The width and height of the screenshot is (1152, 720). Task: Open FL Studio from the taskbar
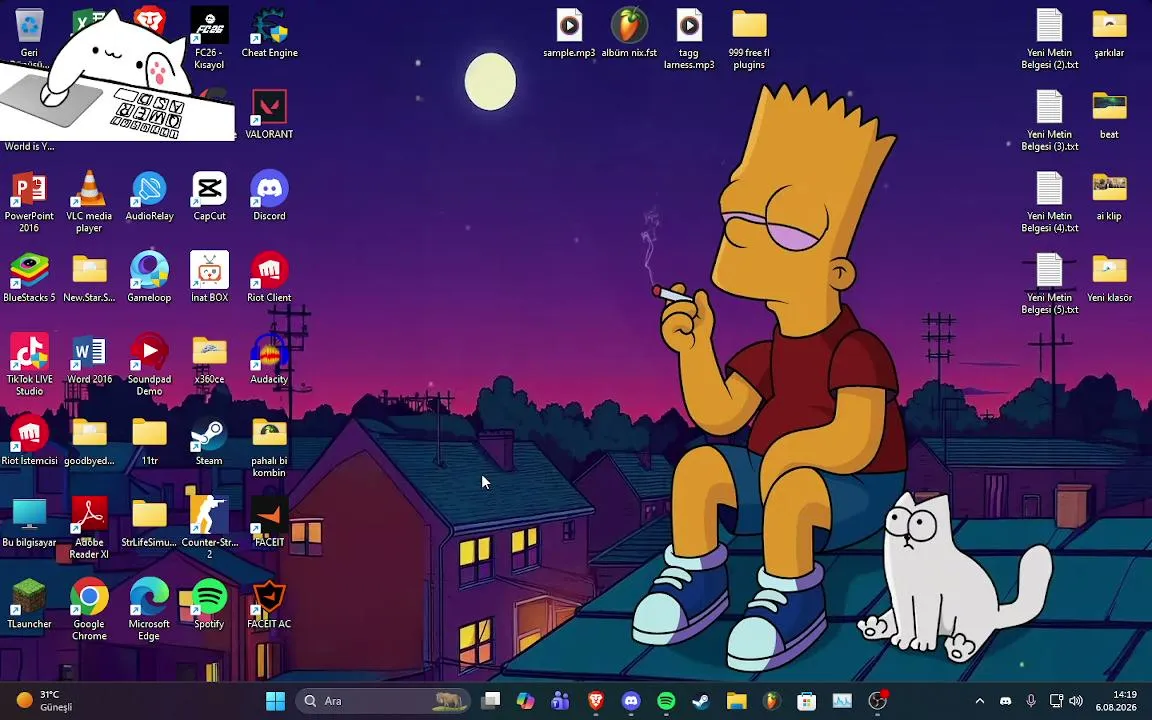[771, 701]
